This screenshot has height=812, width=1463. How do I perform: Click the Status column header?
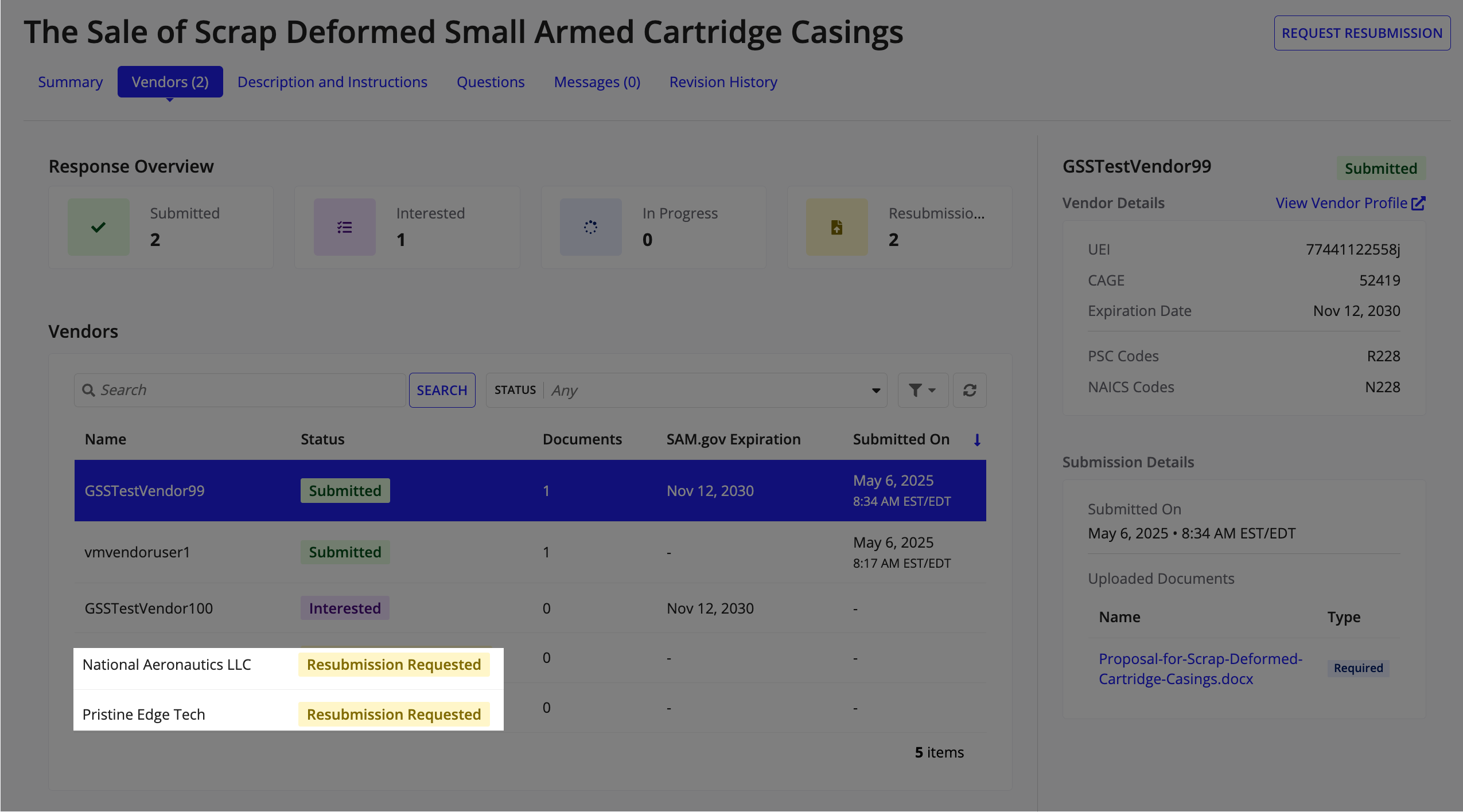pyautogui.click(x=322, y=439)
